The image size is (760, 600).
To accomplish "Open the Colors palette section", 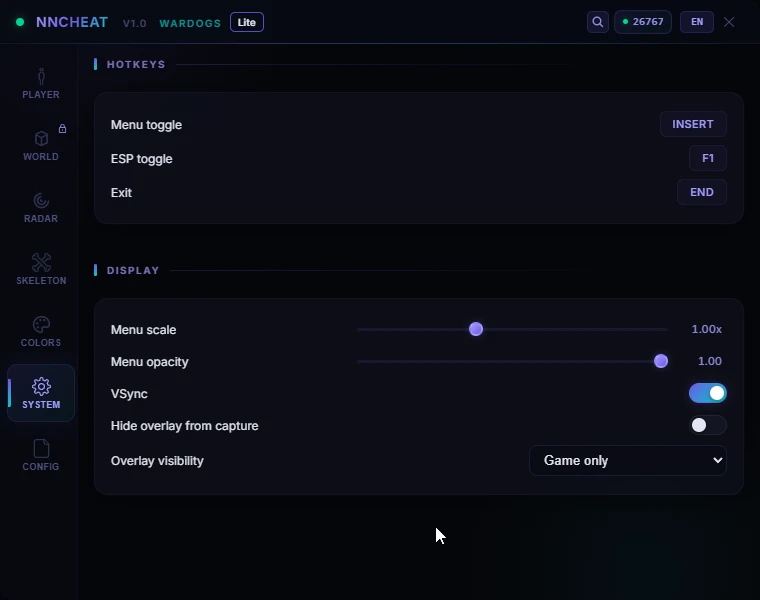I will pos(41,332).
